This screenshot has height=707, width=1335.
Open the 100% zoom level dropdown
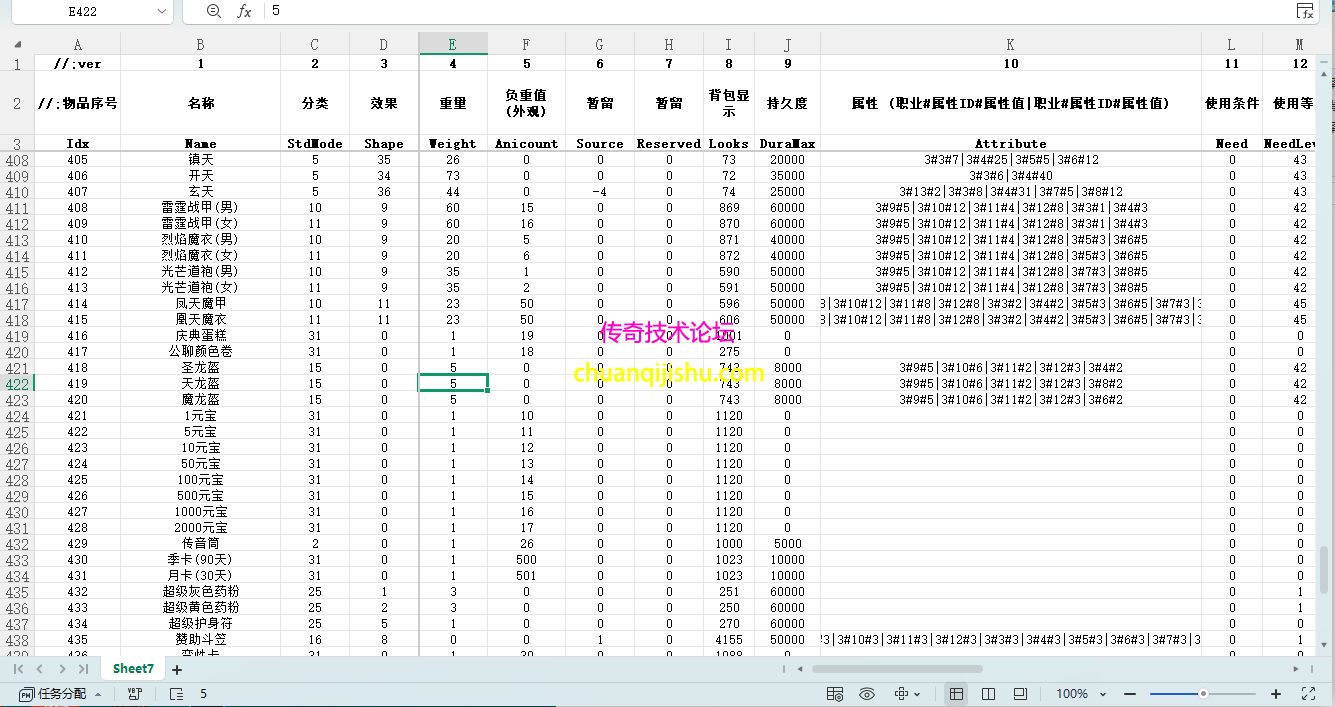pos(1085,692)
